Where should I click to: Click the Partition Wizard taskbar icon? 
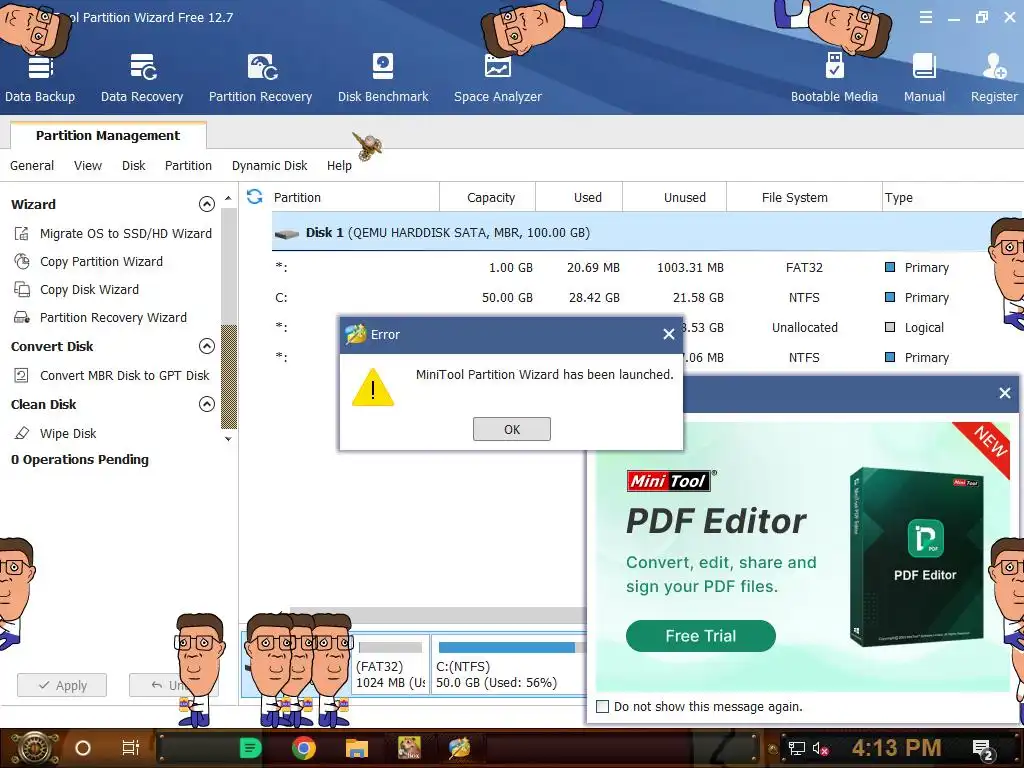click(460, 748)
